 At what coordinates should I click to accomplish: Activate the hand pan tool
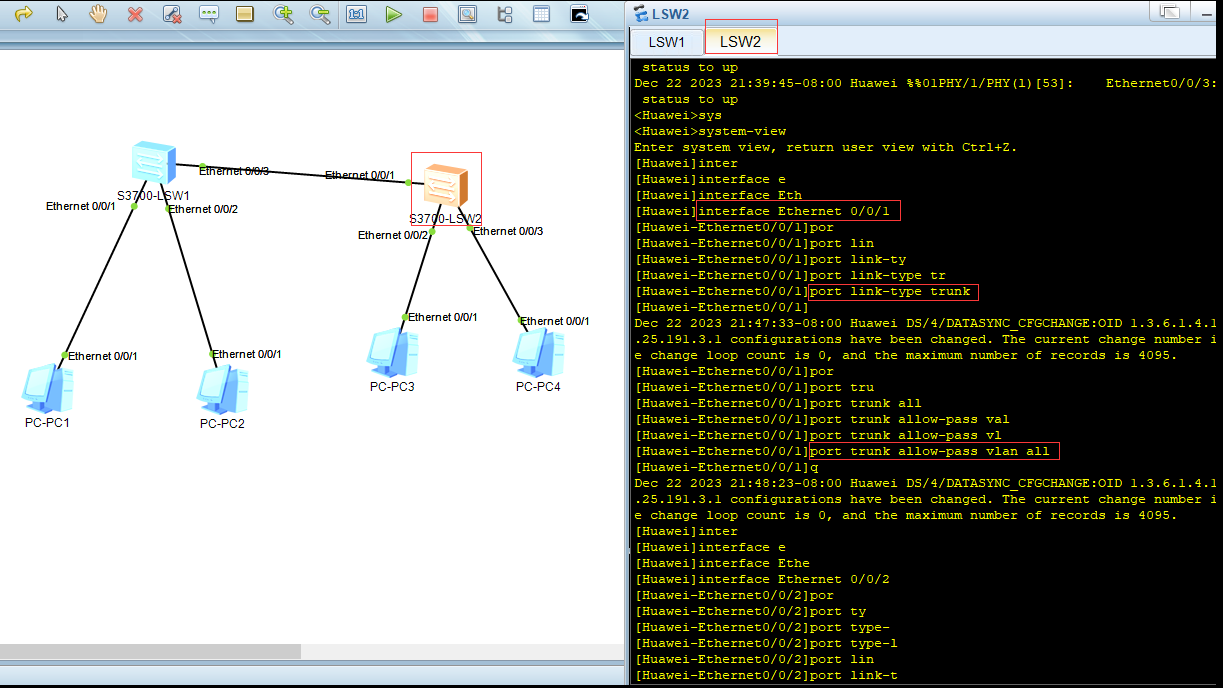pyautogui.click(x=98, y=14)
